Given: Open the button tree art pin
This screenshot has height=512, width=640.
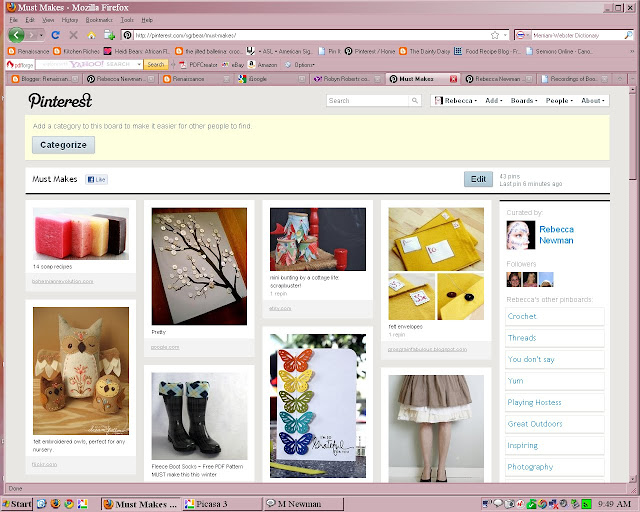Looking at the screenshot, I should (199, 266).
